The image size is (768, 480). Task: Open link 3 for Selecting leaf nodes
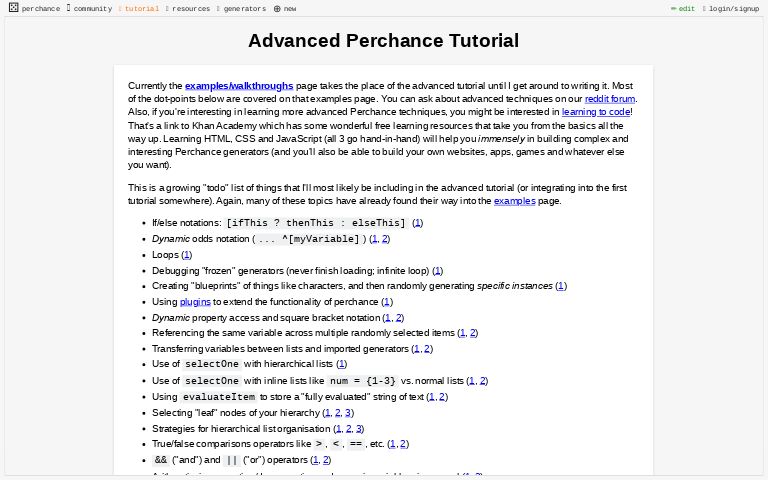click(x=348, y=413)
